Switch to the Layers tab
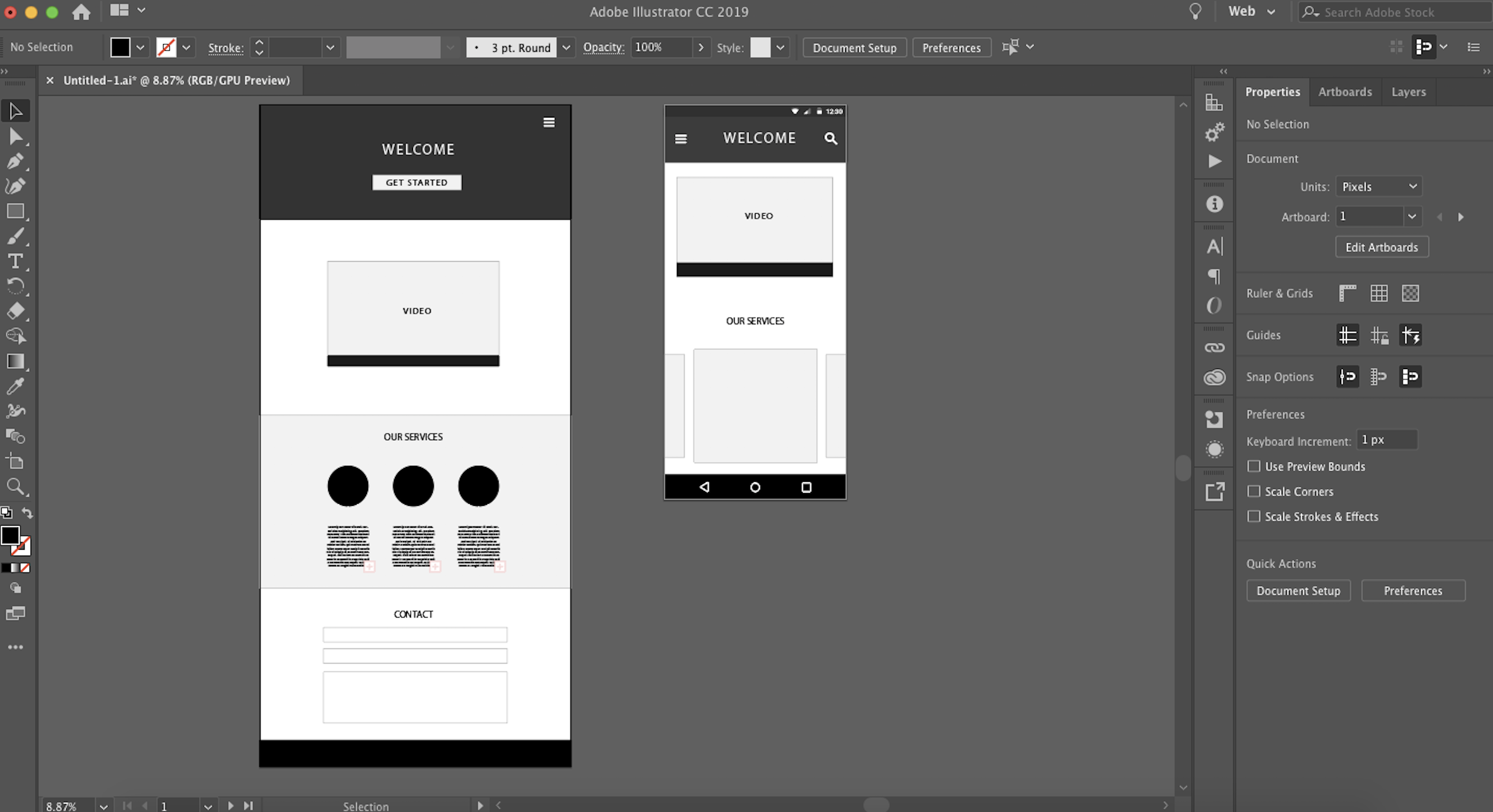1493x812 pixels. (x=1408, y=91)
